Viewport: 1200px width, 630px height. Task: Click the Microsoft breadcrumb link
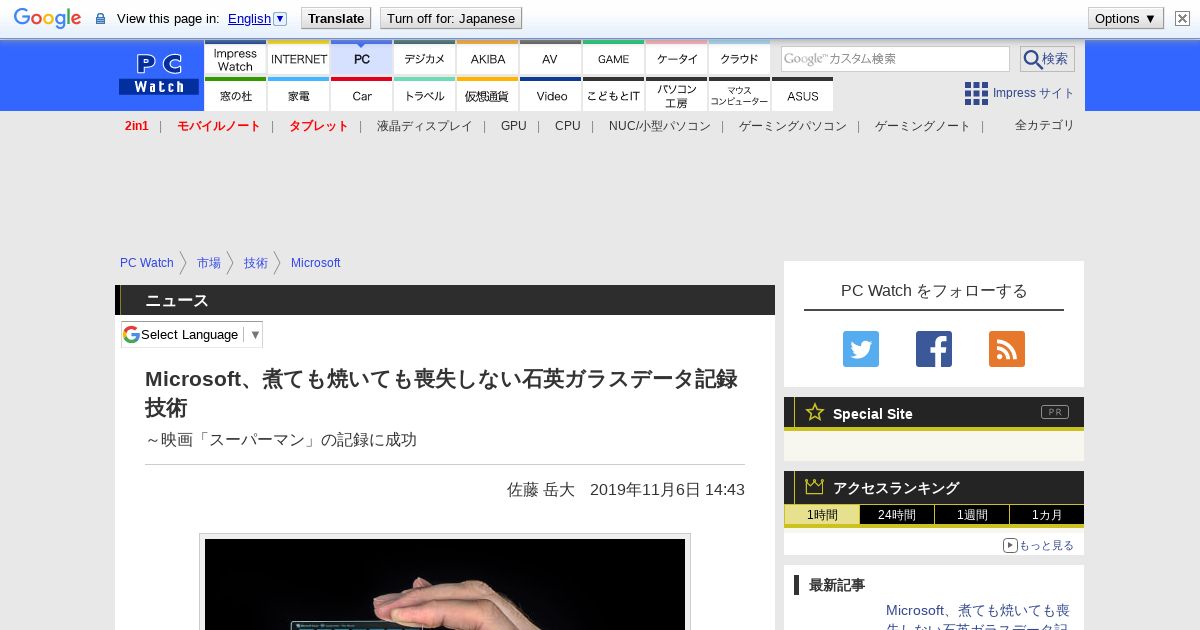(x=316, y=263)
